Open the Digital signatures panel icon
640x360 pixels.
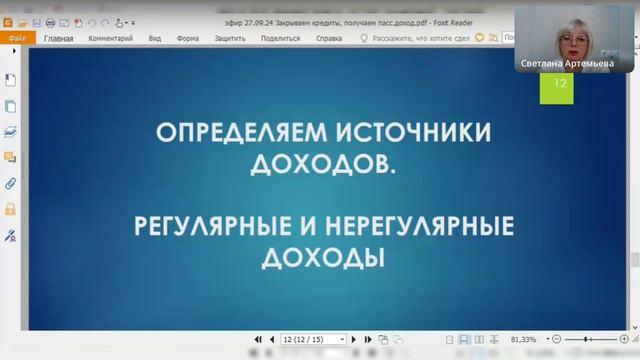(x=10, y=236)
